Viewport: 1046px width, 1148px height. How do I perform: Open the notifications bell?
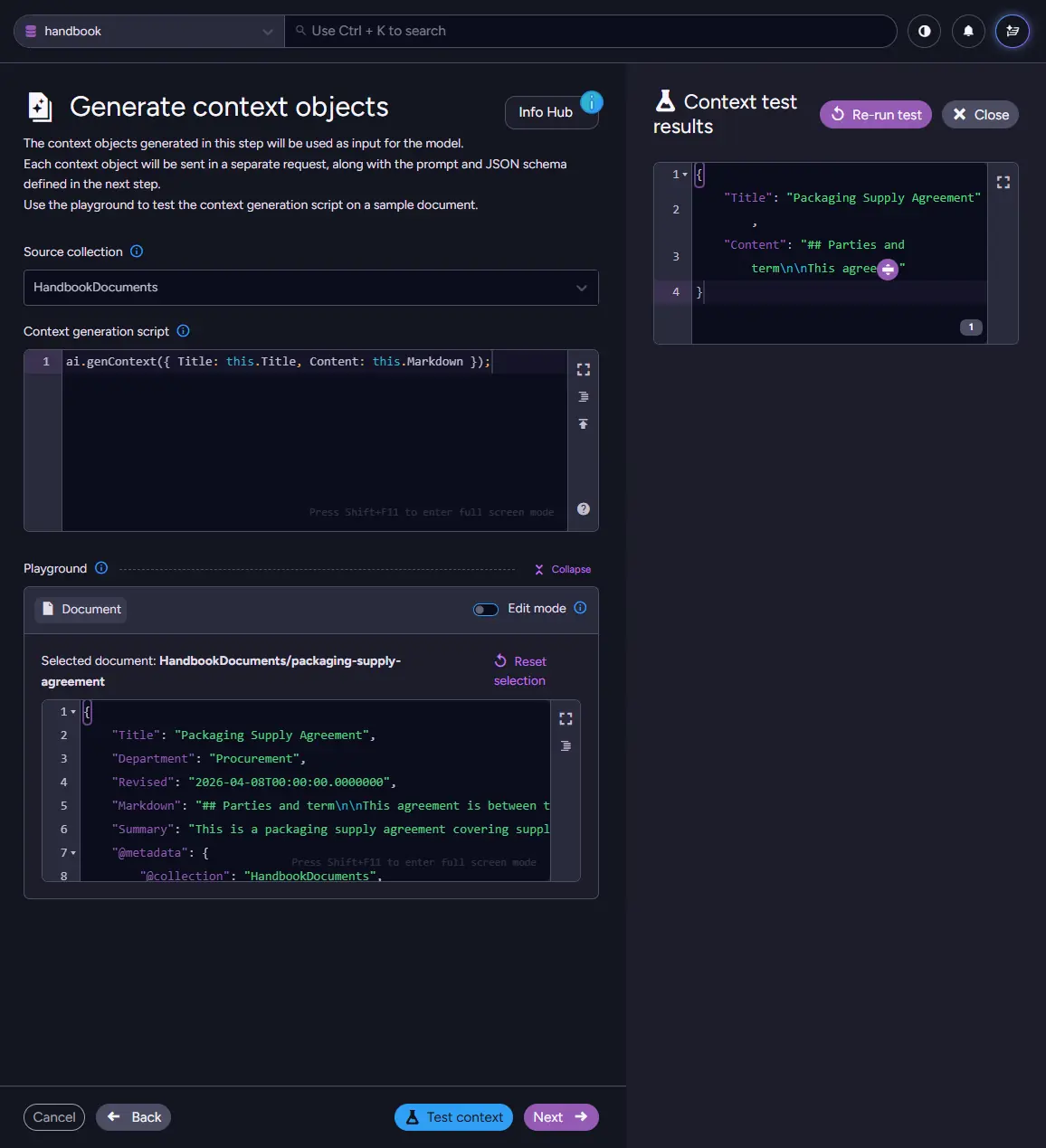click(968, 31)
